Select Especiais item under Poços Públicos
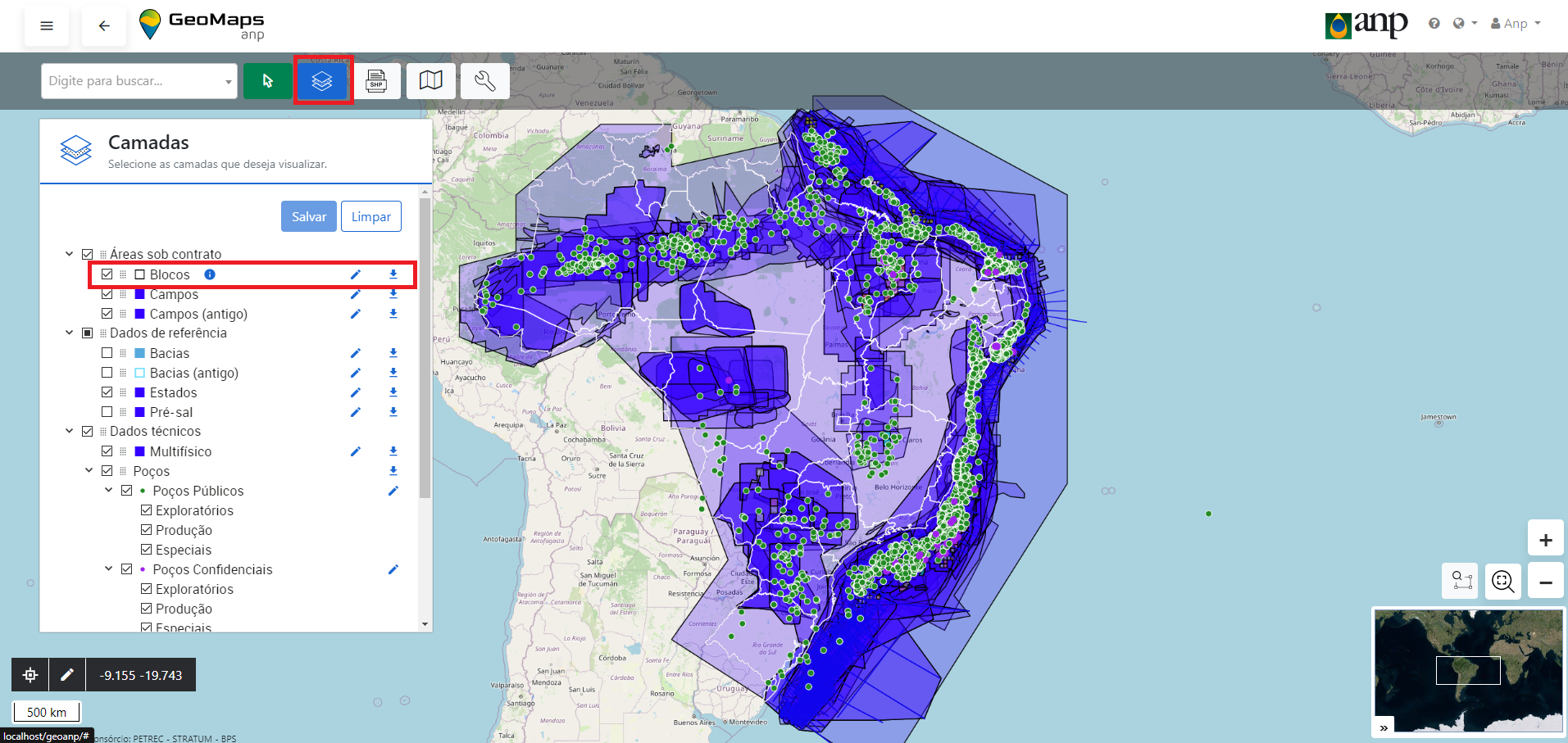 click(x=184, y=550)
